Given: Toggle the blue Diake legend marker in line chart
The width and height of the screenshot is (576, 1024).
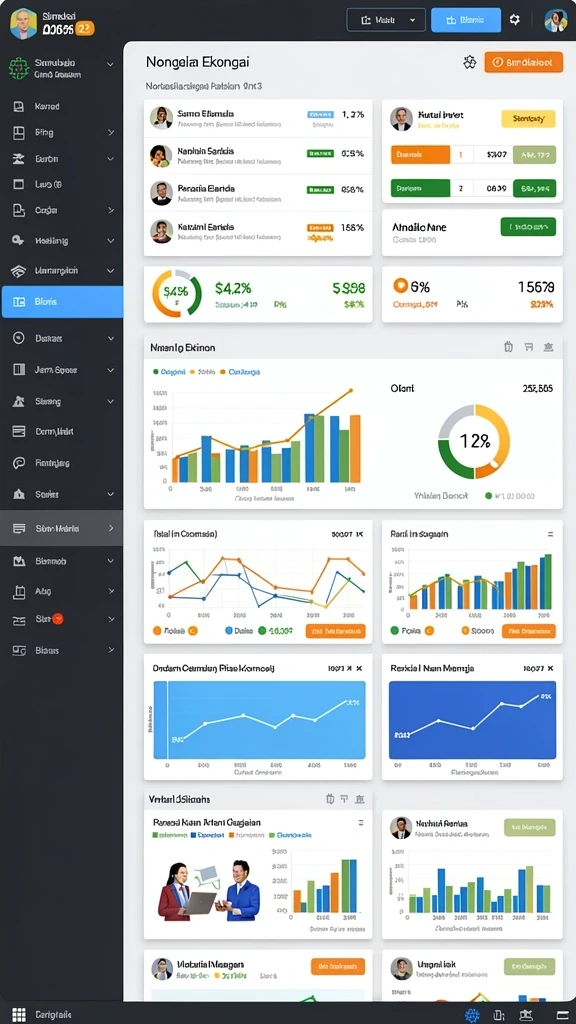Looking at the screenshot, I should (x=229, y=631).
